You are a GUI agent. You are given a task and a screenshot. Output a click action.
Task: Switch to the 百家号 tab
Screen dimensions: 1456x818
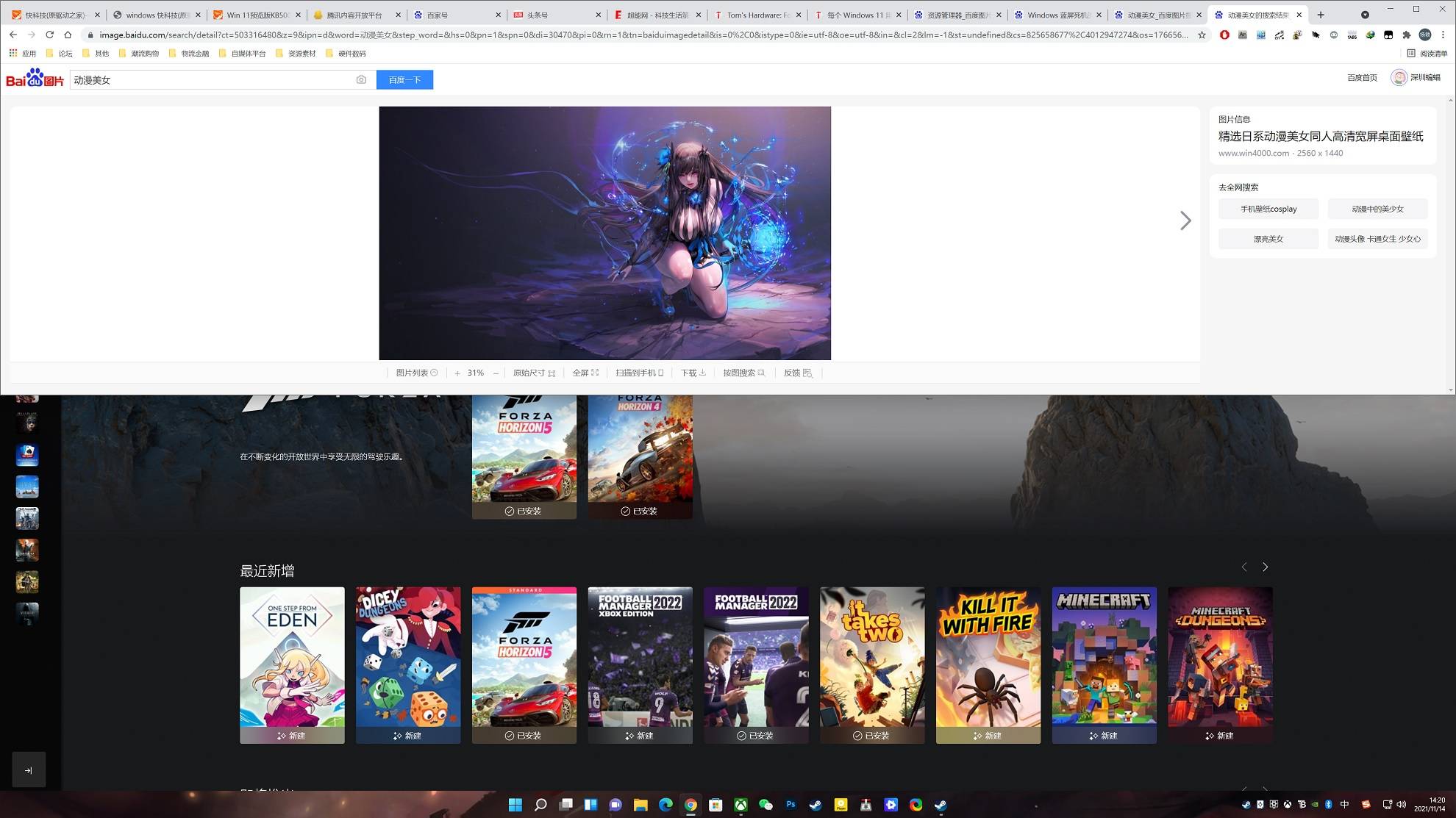click(456, 15)
